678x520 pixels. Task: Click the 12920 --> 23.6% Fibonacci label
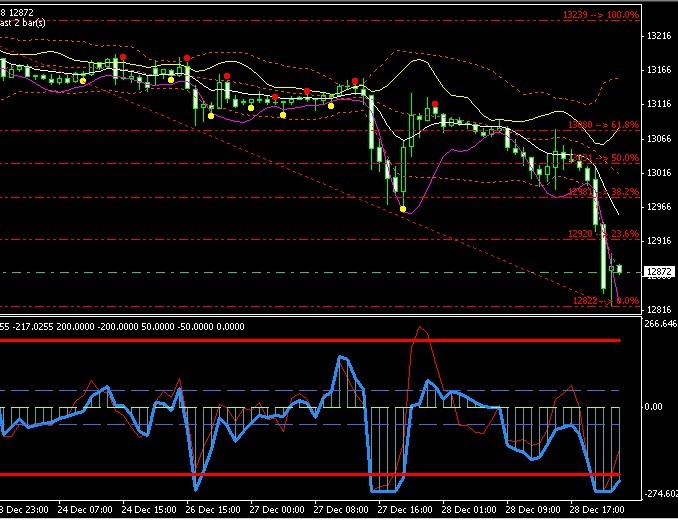coord(603,234)
